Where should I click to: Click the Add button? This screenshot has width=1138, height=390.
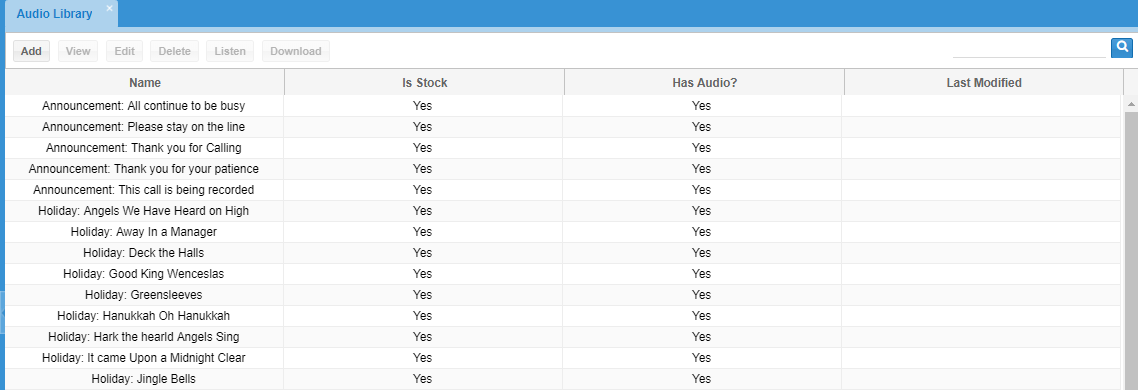[31, 51]
